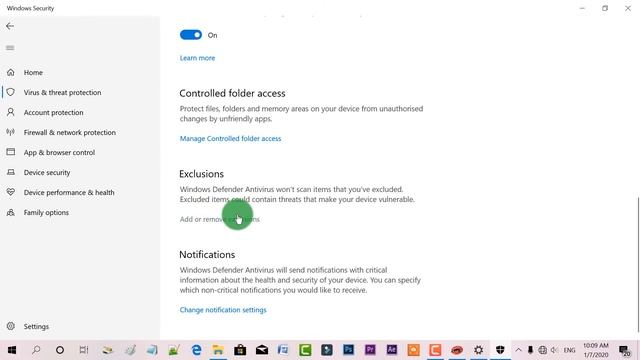This screenshot has width=640, height=360.
Task: Launch Premiere Pro from taskbar
Action: (x=370, y=350)
